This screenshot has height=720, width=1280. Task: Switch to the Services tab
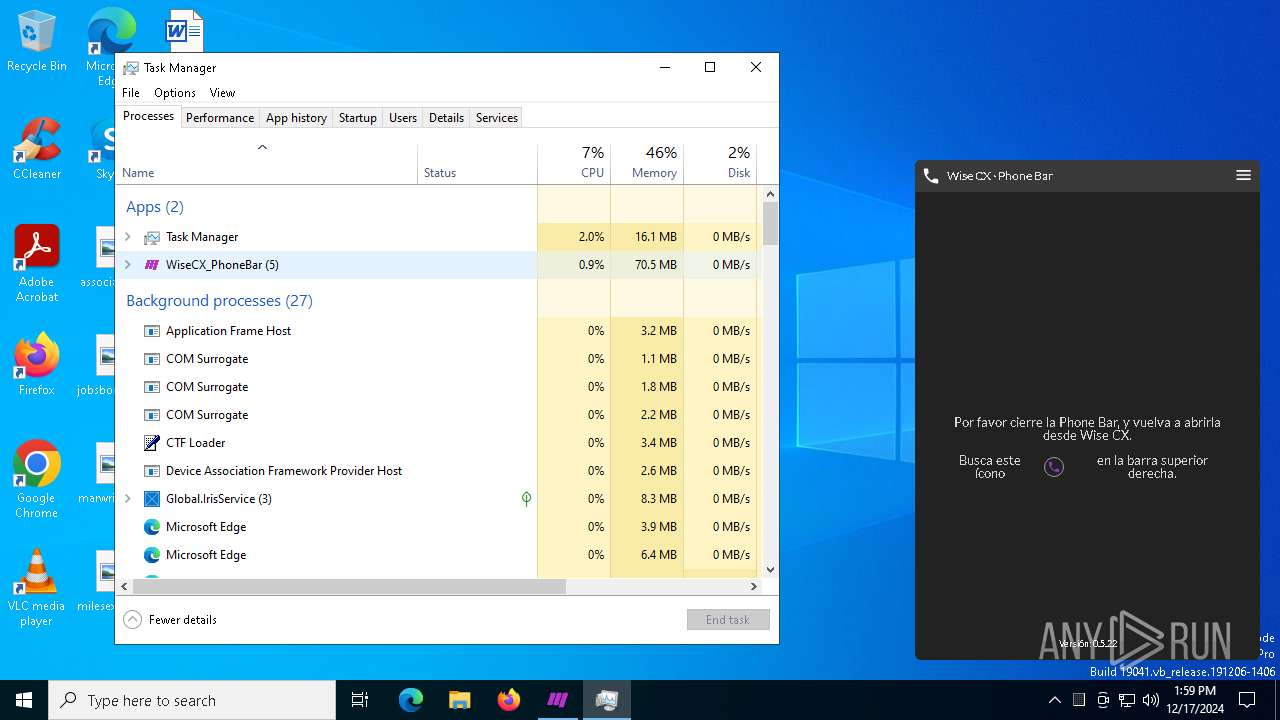tap(497, 118)
